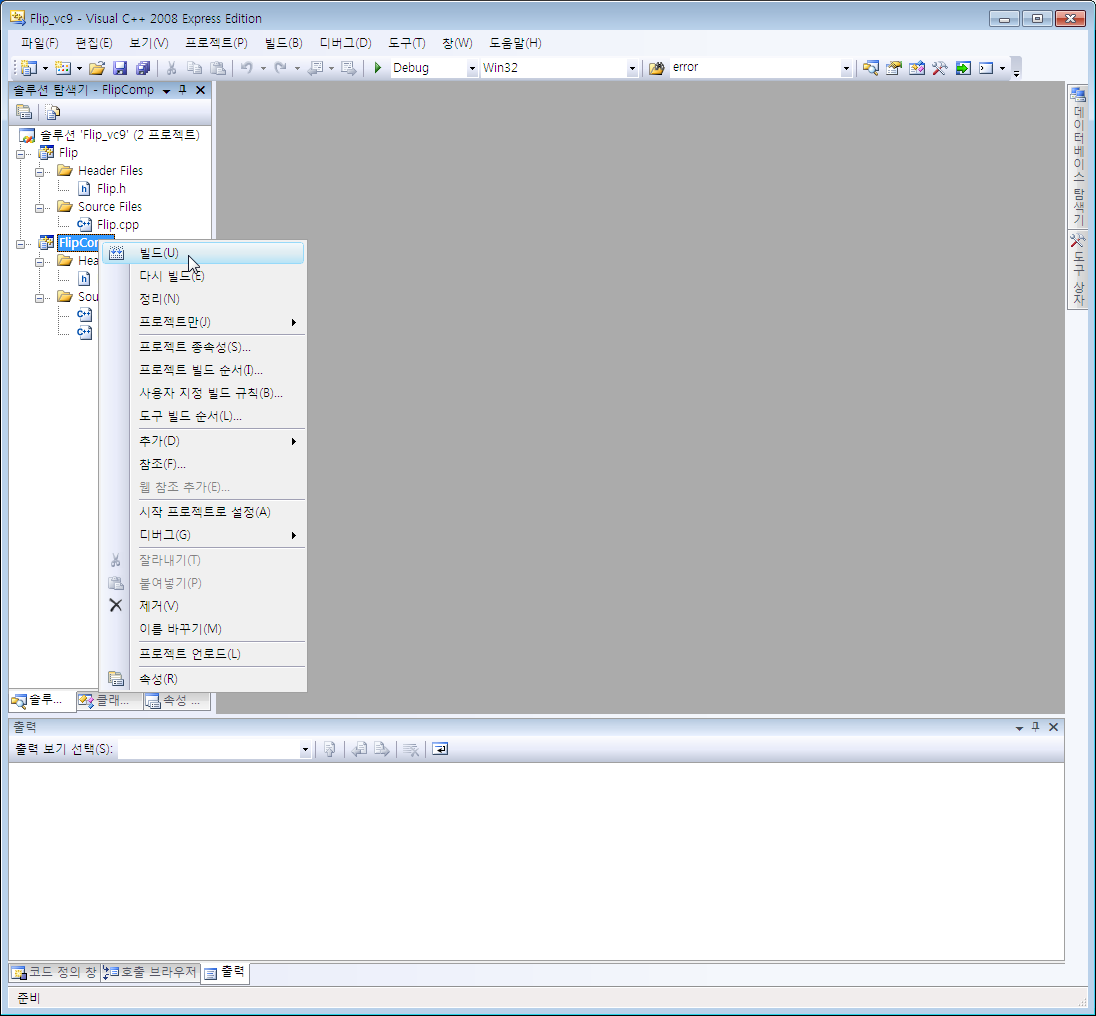Toggle auto-hide pin on Output panel

click(1035, 727)
